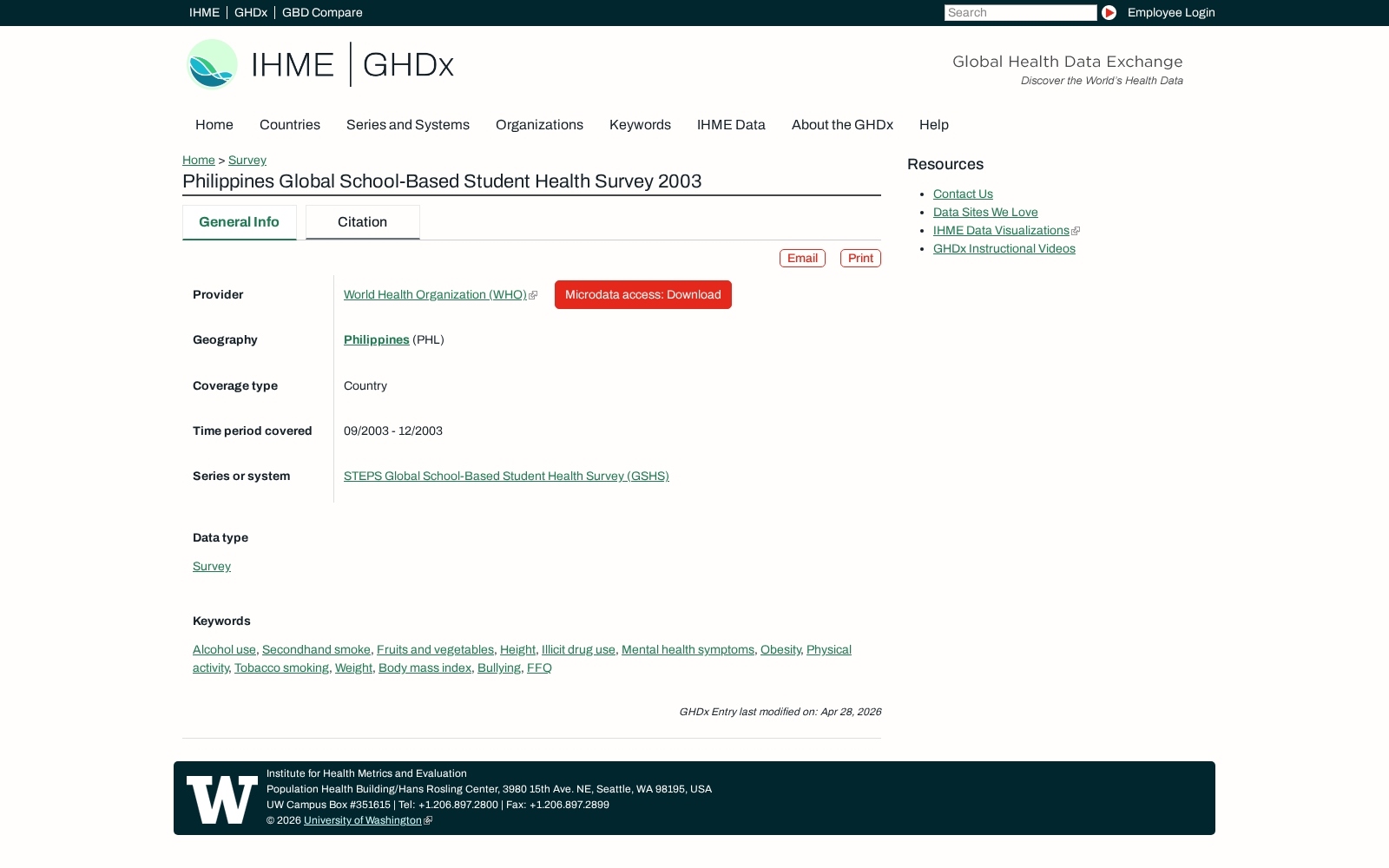Click the red search submit arrow
1389x868 pixels.
(x=1109, y=13)
